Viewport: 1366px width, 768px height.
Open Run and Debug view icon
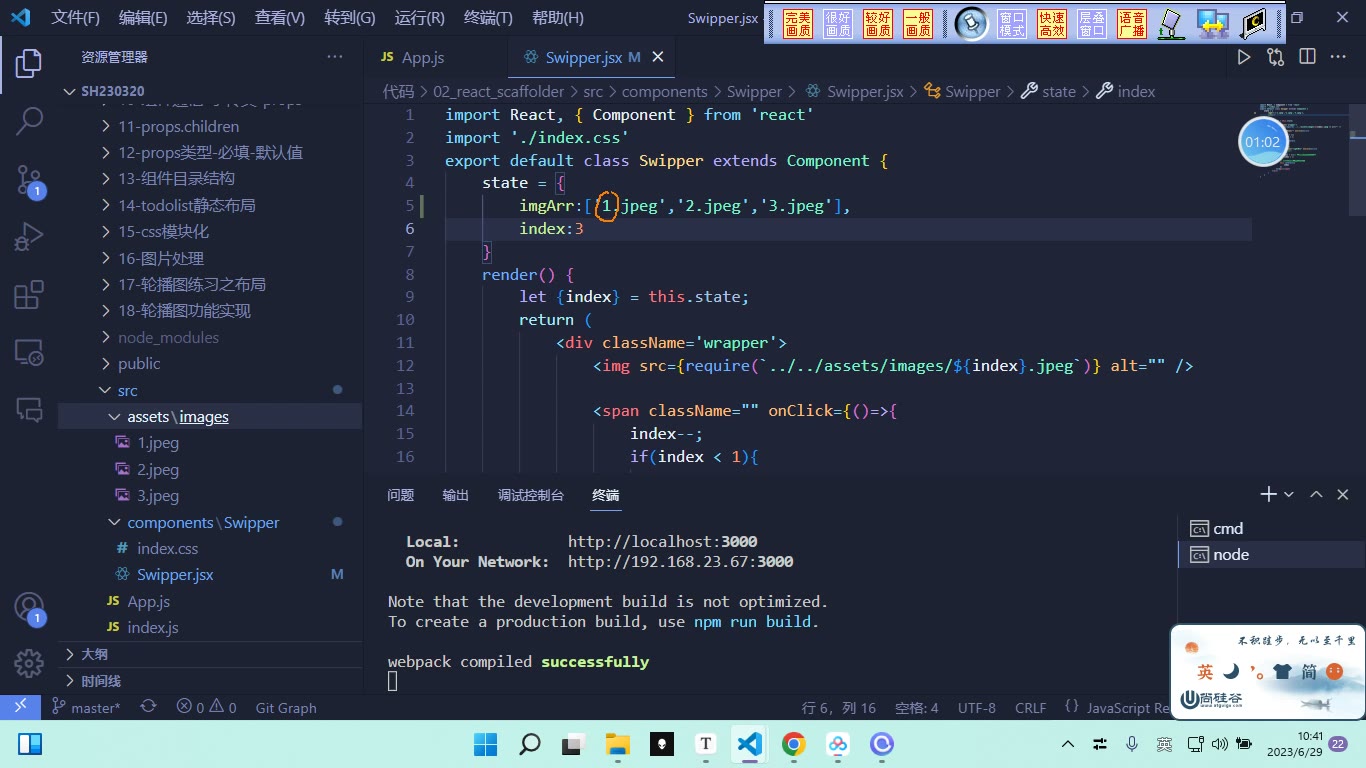[29, 238]
